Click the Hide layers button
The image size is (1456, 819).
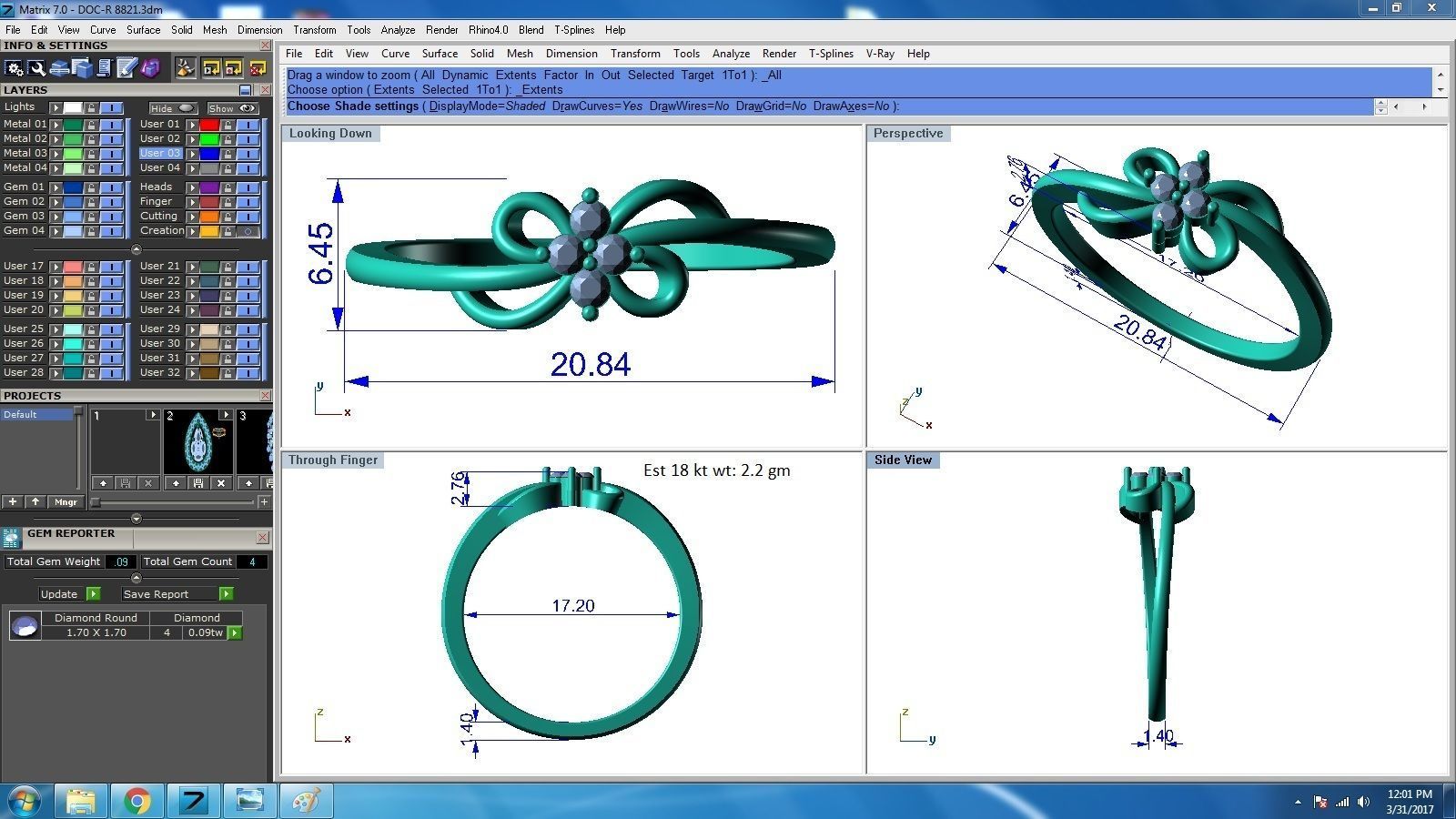click(x=173, y=107)
